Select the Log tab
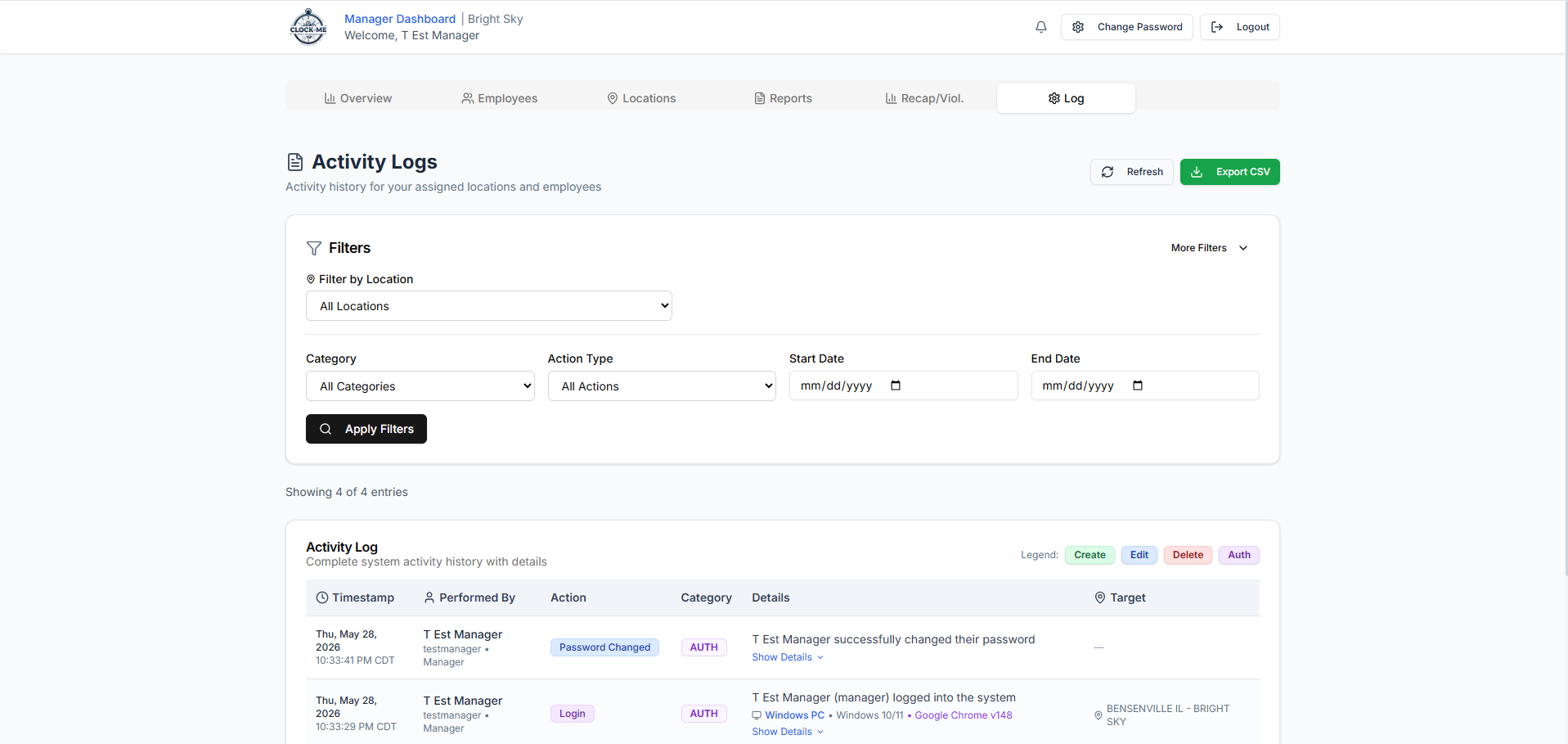The image size is (1568, 744). point(1066,98)
